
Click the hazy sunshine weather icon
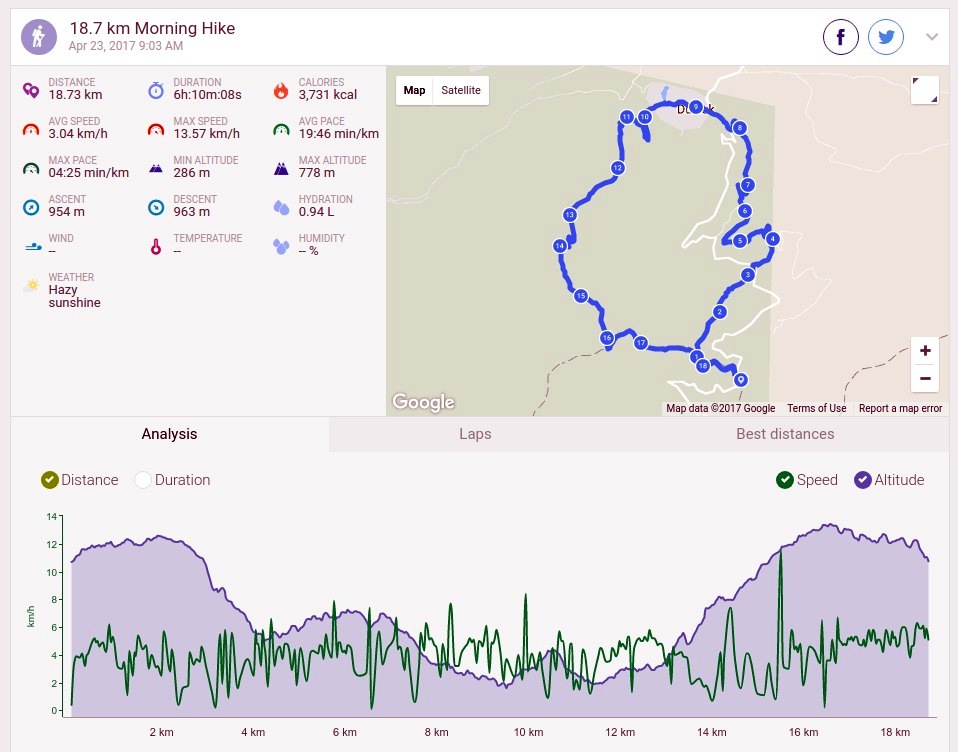click(x=31, y=285)
